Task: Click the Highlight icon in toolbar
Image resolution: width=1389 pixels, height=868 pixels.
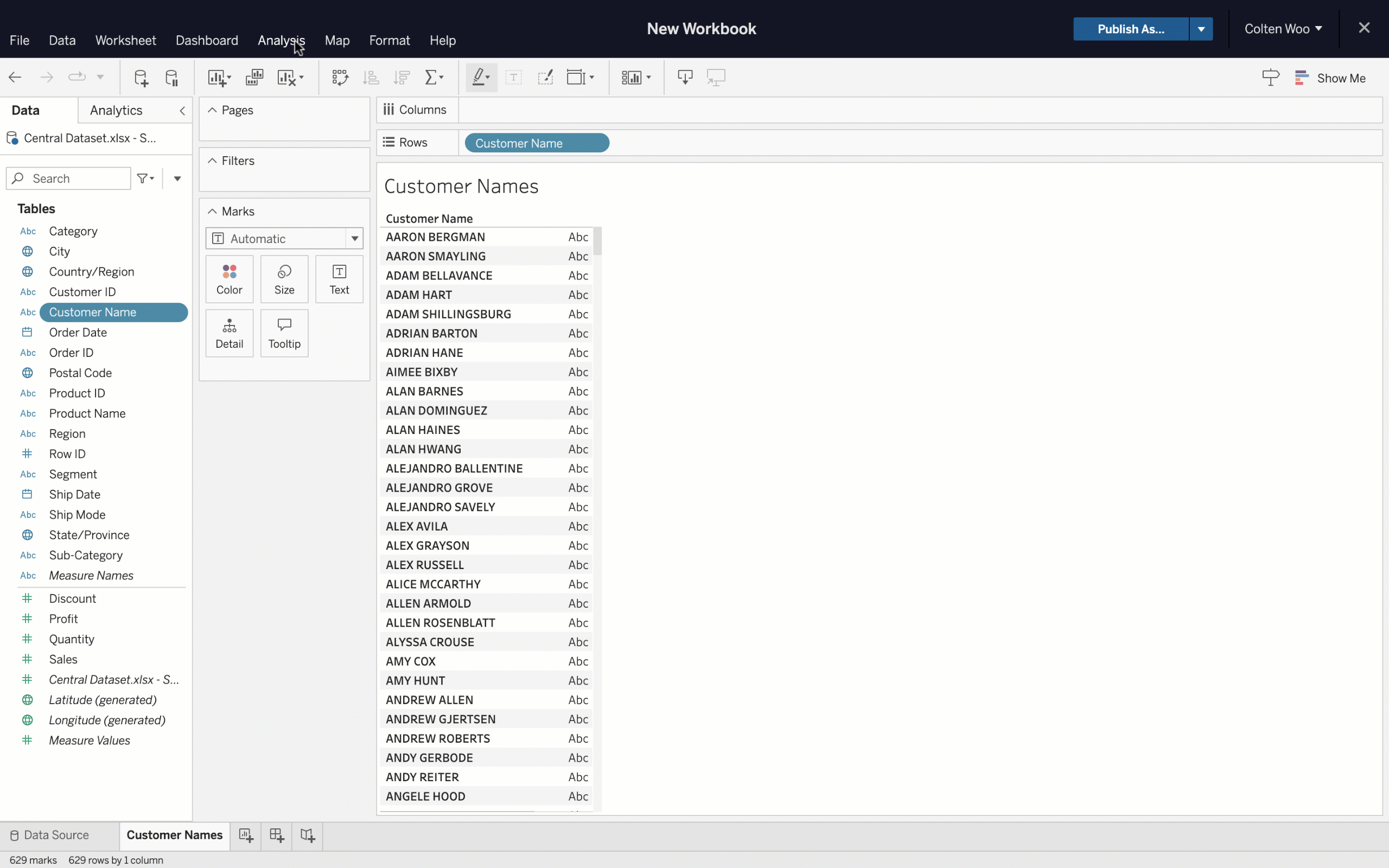Action: pos(479,77)
